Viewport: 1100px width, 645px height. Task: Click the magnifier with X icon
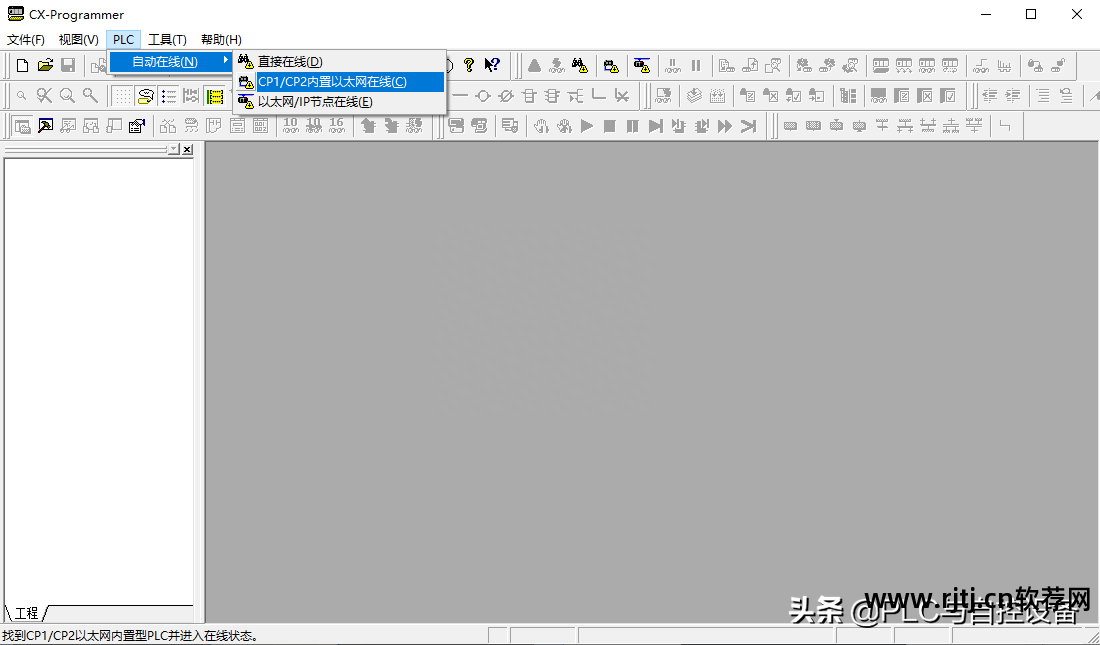click(45, 95)
